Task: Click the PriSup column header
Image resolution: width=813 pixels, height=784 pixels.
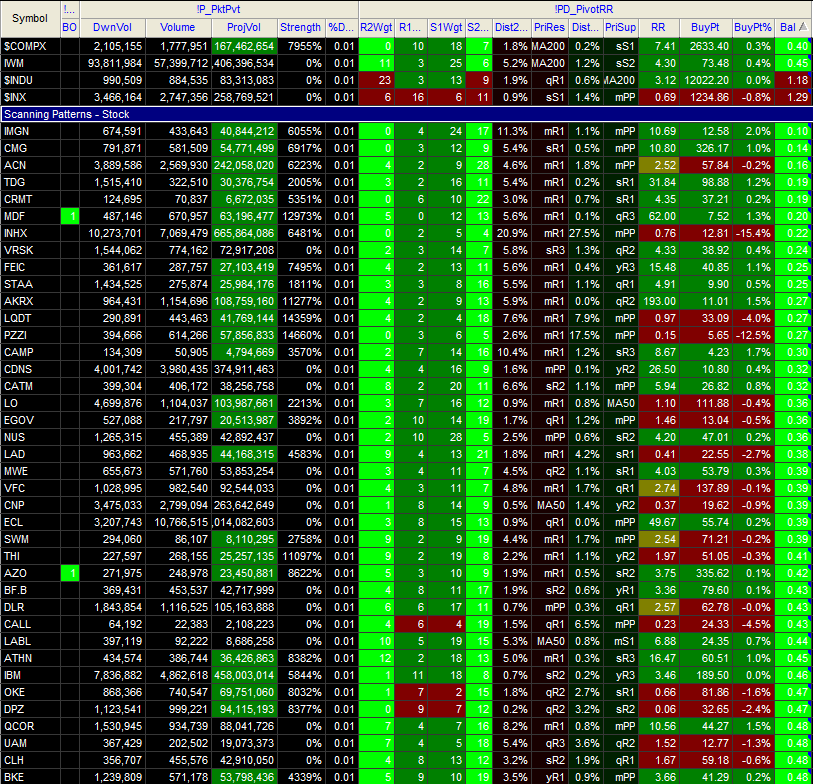Action: [621, 27]
